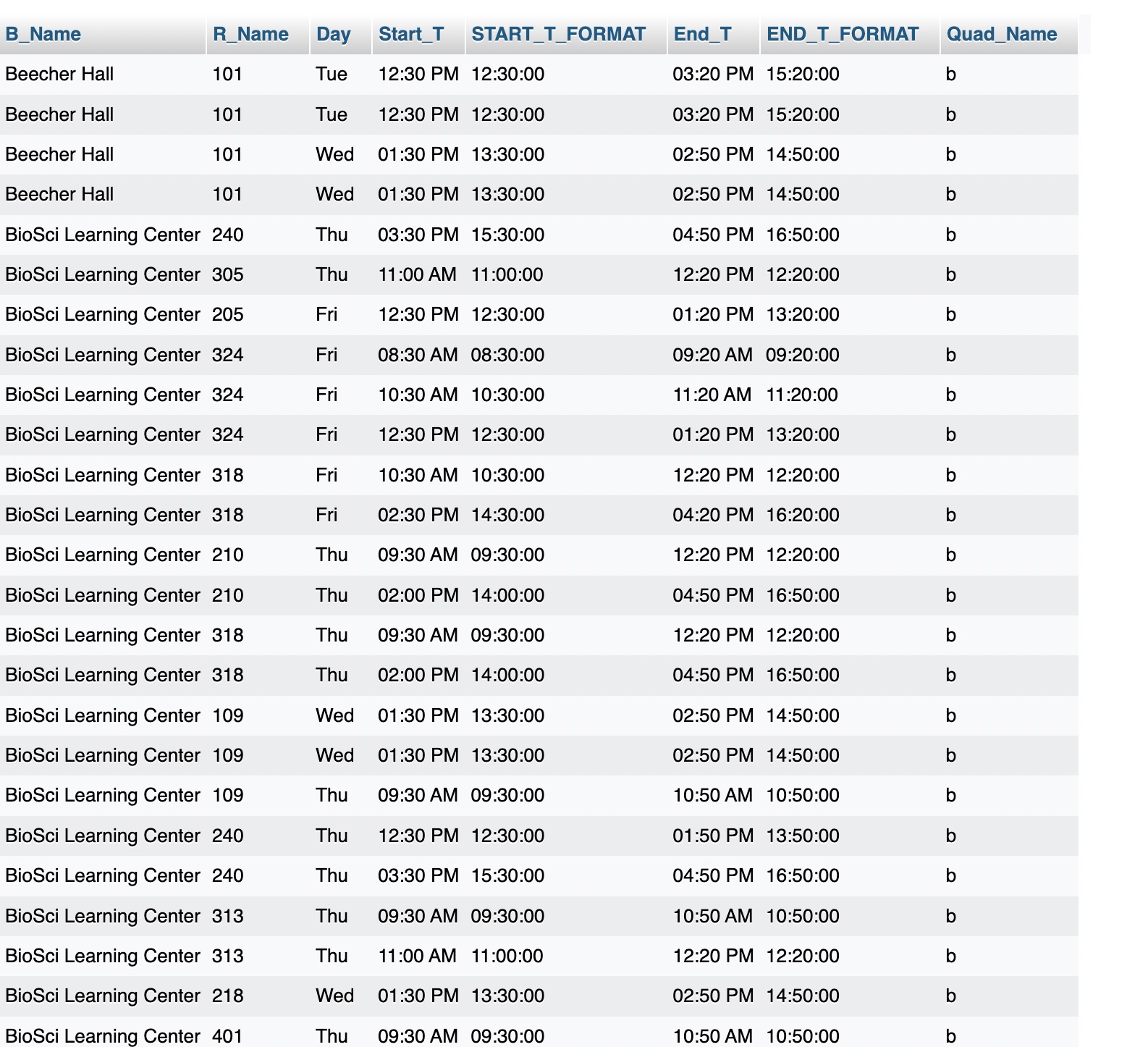1148x1047 pixels.
Task: Click the 16:20:00 formatted end cell
Action: [x=803, y=515]
